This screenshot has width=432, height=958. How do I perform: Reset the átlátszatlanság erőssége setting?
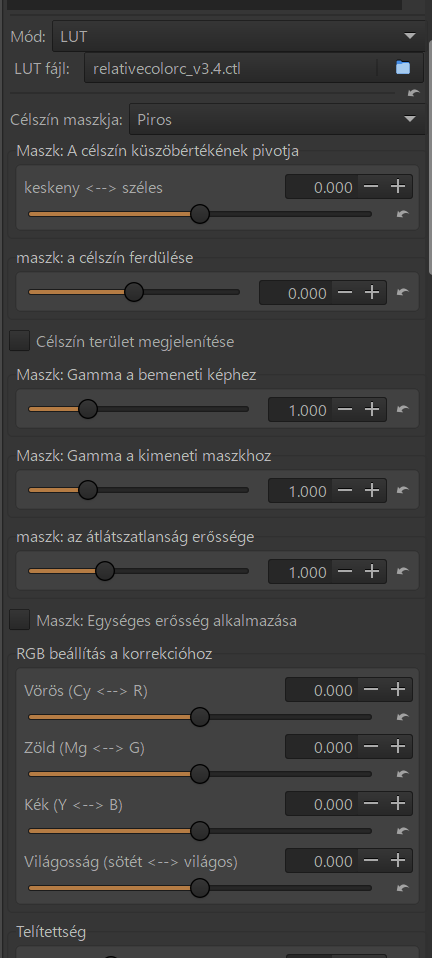[x=402, y=571]
